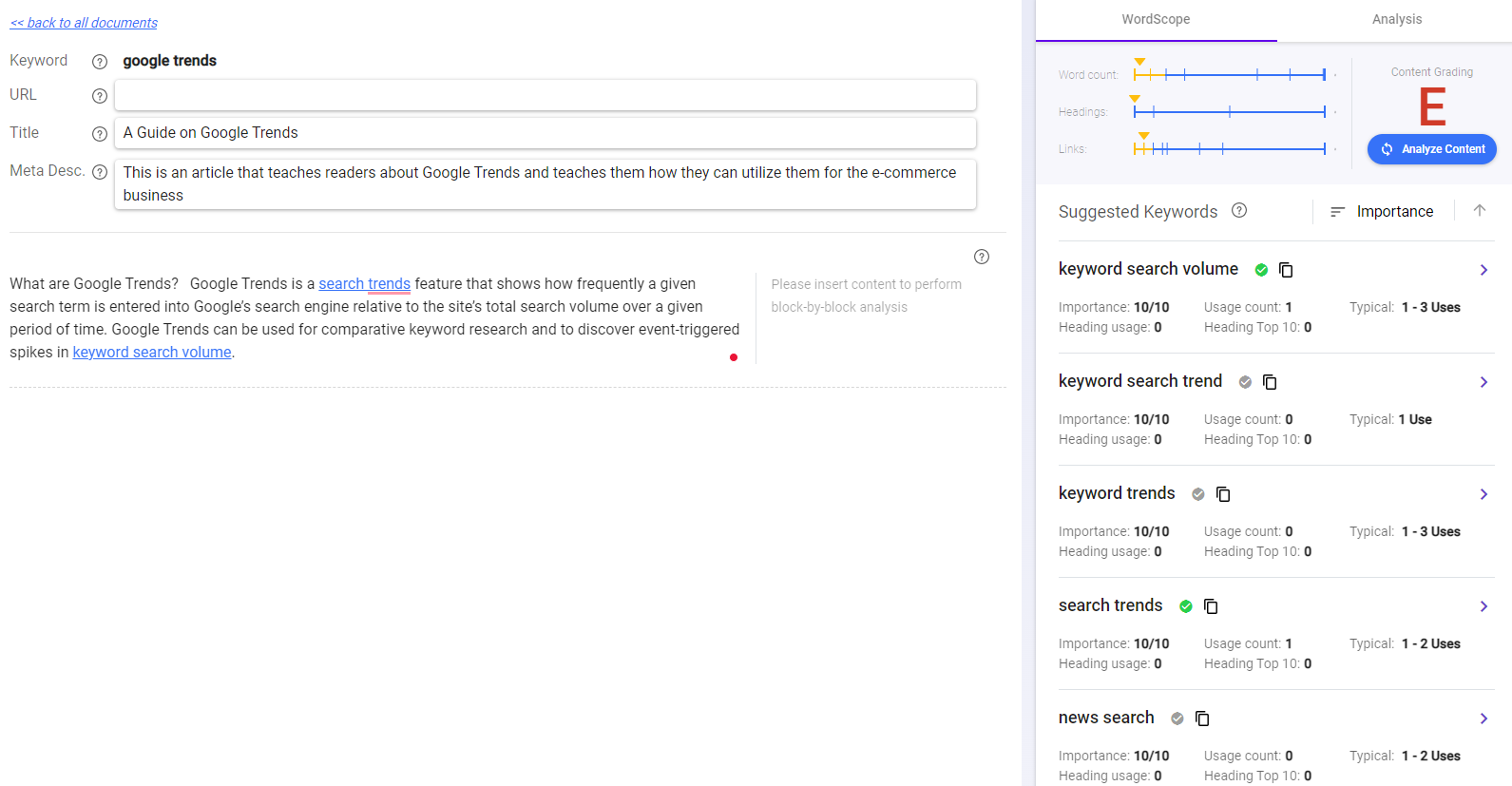Select the 'news search' keyword title
The width and height of the screenshot is (1512, 786).
[1106, 718]
